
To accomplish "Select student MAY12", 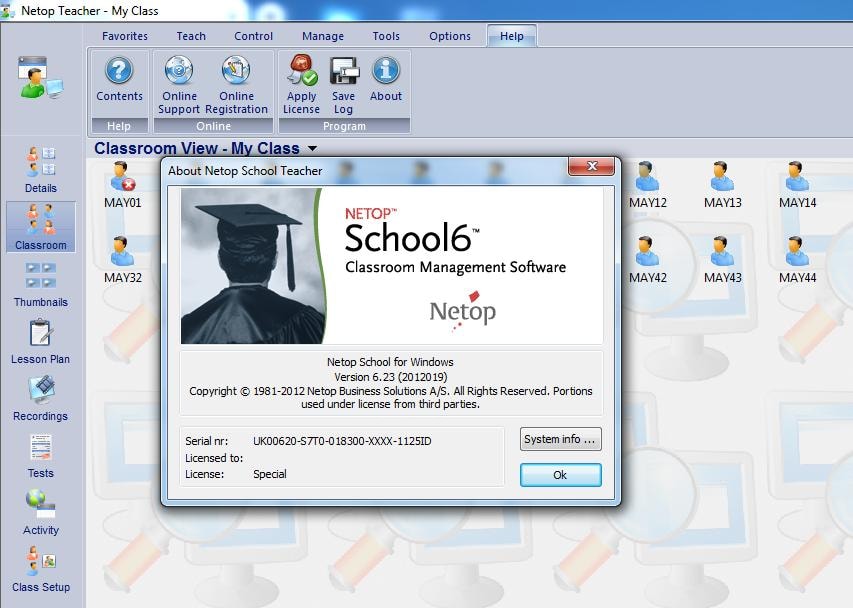I will (648, 185).
